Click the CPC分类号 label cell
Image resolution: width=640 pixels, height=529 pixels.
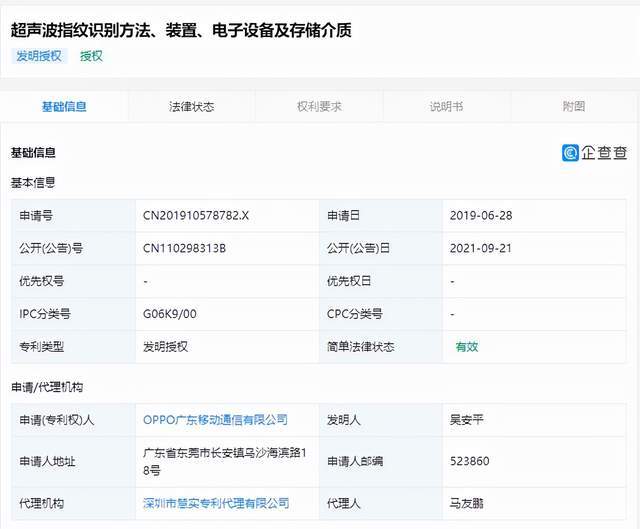click(x=381, y=314)
